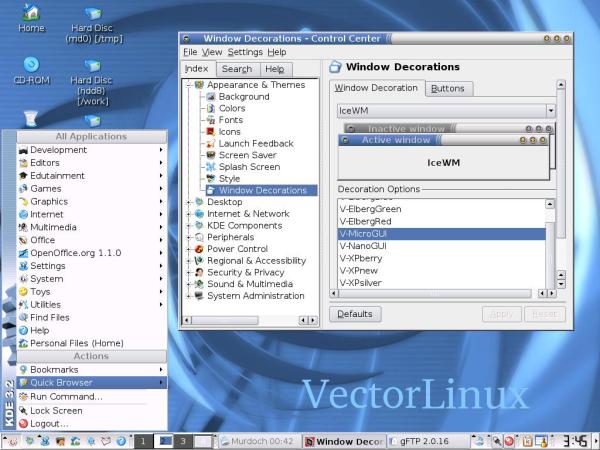Switch to the Search tab
Image resolution: width=600 pixels, height=450 pixels.
coord(237,69)
